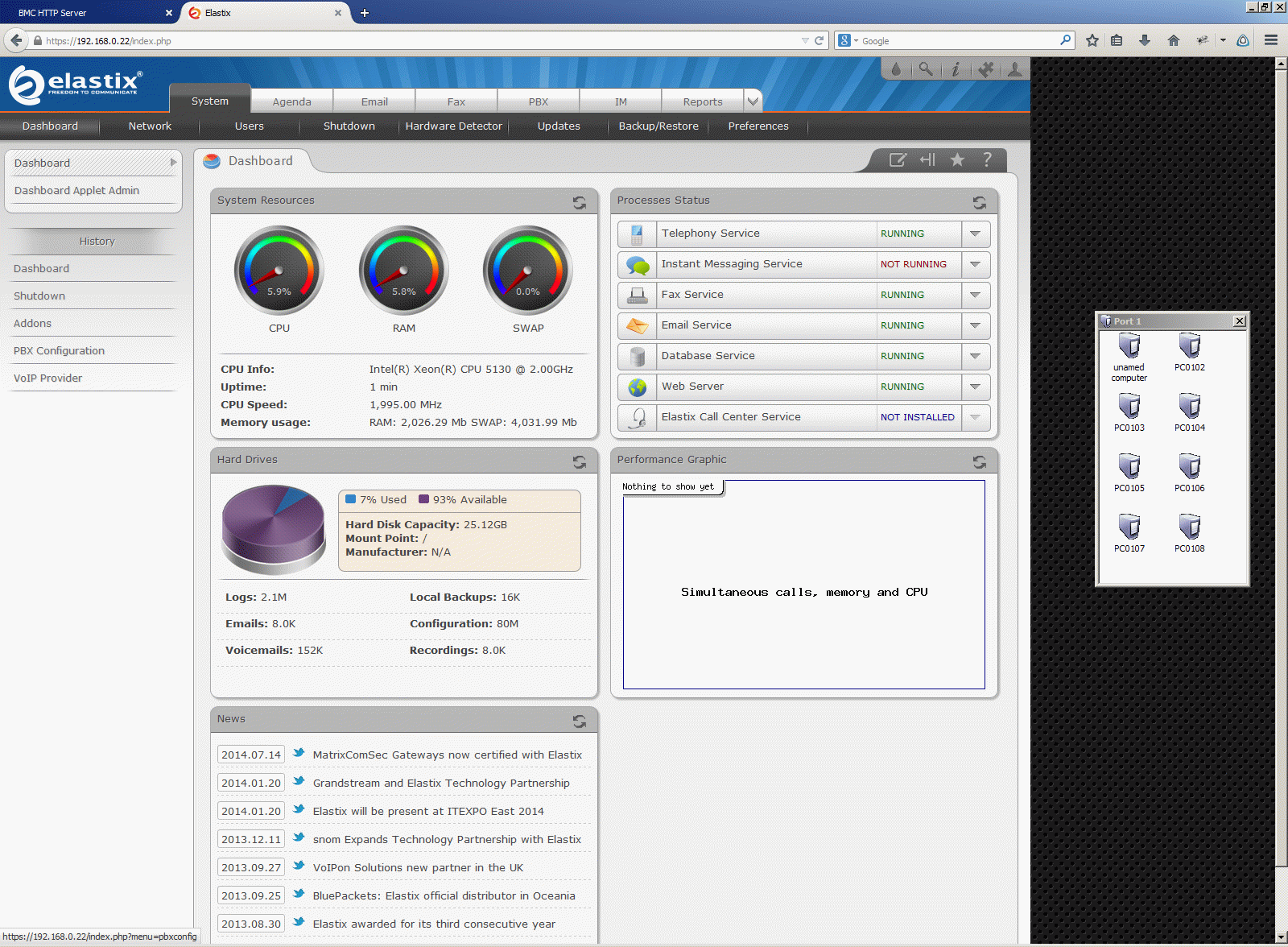Refresh the Performance Graphic applet
The image size is (1288, 947).
tap(980, 461)
